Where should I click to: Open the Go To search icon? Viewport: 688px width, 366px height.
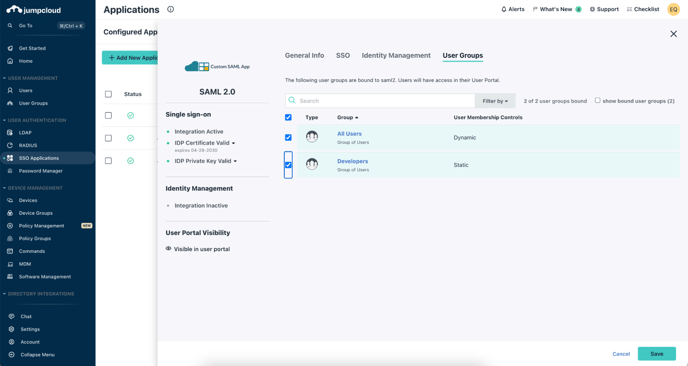pyautogui.click(x=10, y=26)
